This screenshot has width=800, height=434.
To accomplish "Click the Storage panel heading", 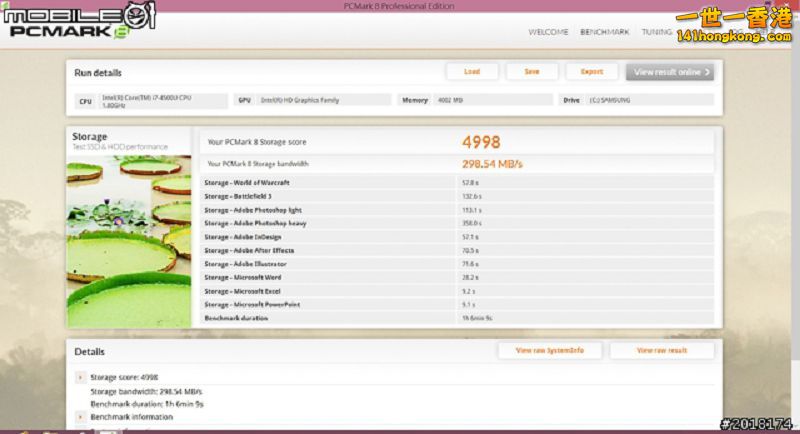I will pyautogui.click(x=90, y=137).
